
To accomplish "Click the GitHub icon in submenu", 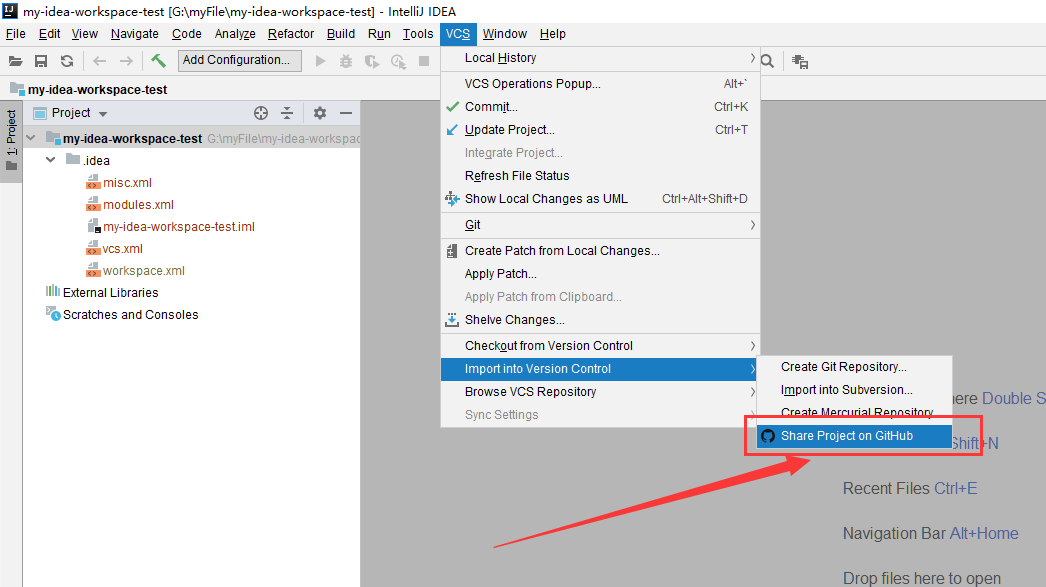I will click(768, 436).
